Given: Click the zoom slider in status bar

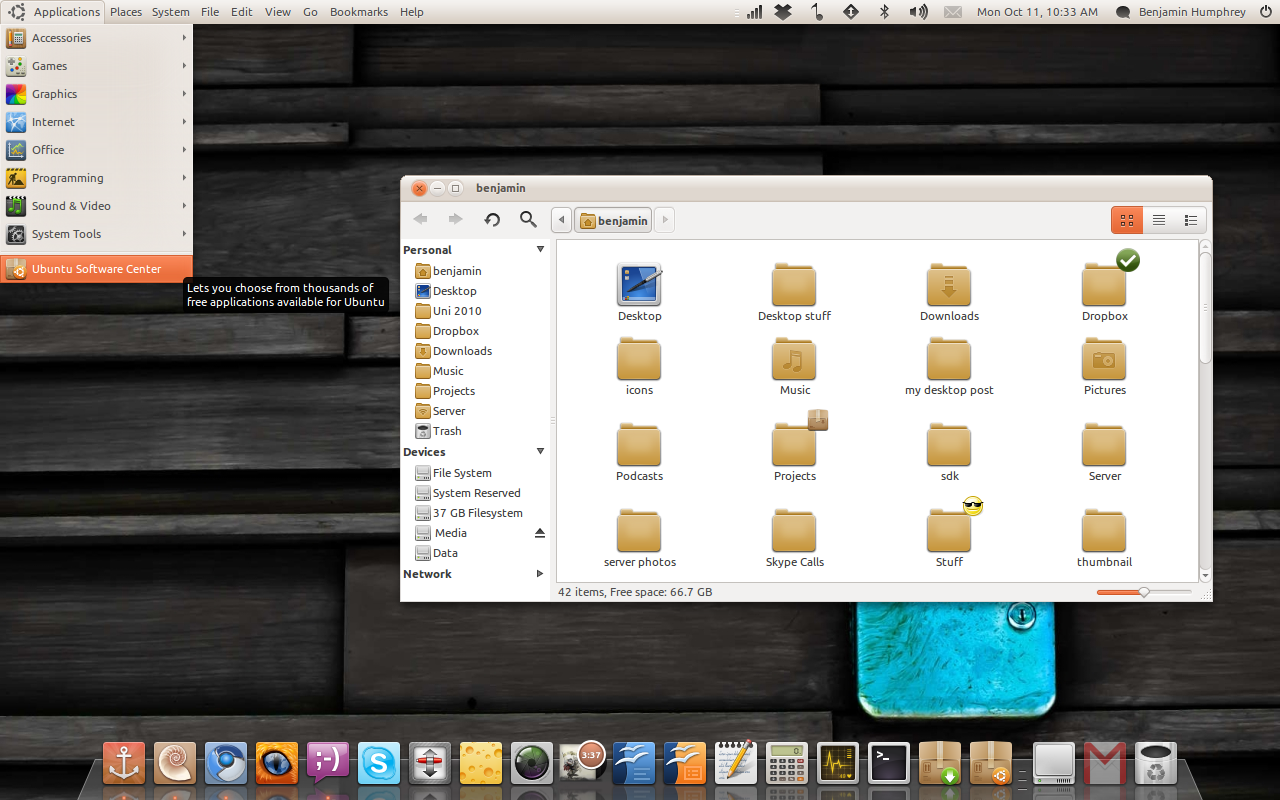Looking at the screenshot, I should pos(1144,592).
